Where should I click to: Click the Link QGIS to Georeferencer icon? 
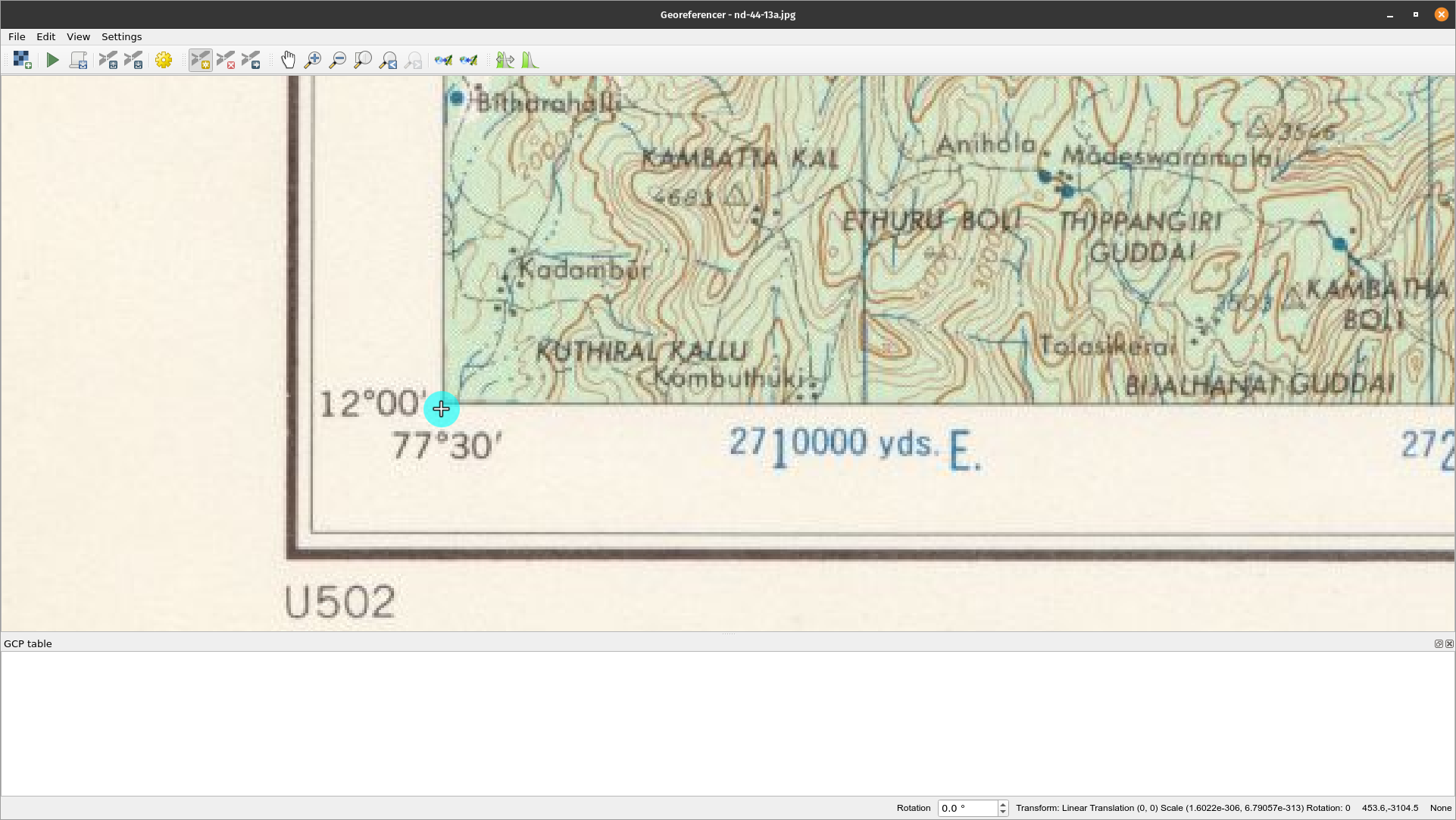click(x=469, y=60)
